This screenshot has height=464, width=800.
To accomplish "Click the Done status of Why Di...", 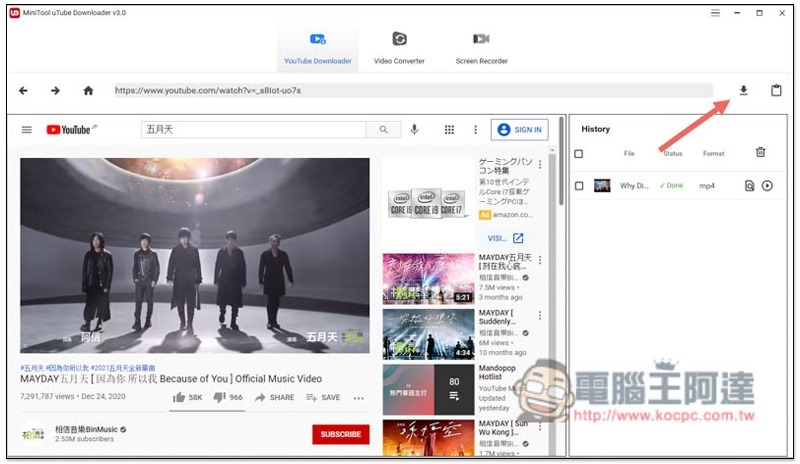I will click(x=671, y=186).
